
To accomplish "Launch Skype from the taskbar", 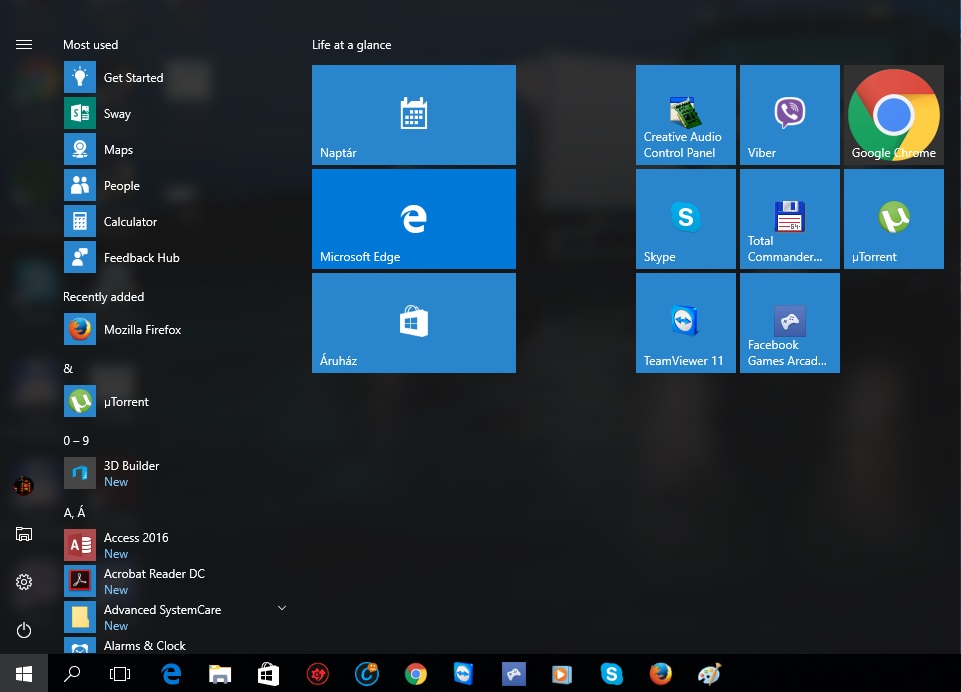I will point(612,674).
